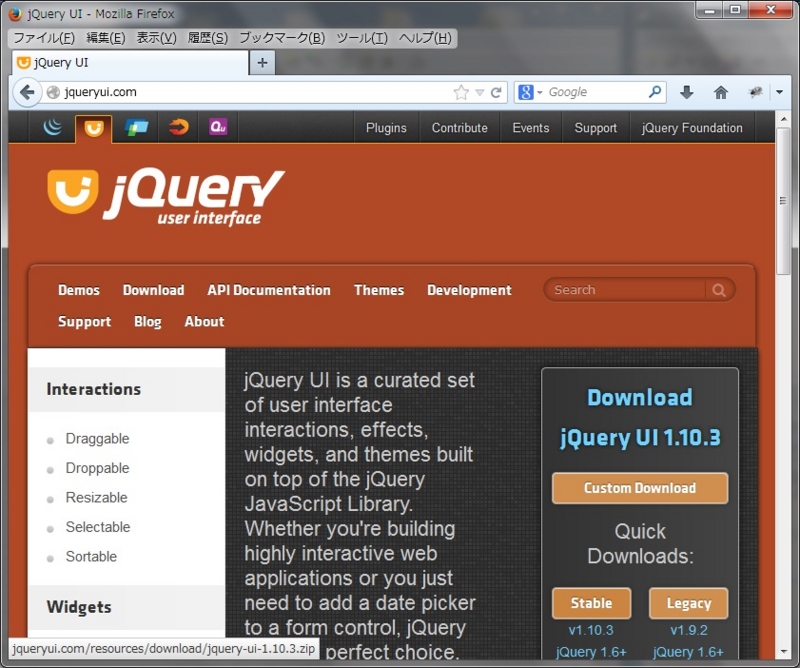Open the Development page

[469, 290]
